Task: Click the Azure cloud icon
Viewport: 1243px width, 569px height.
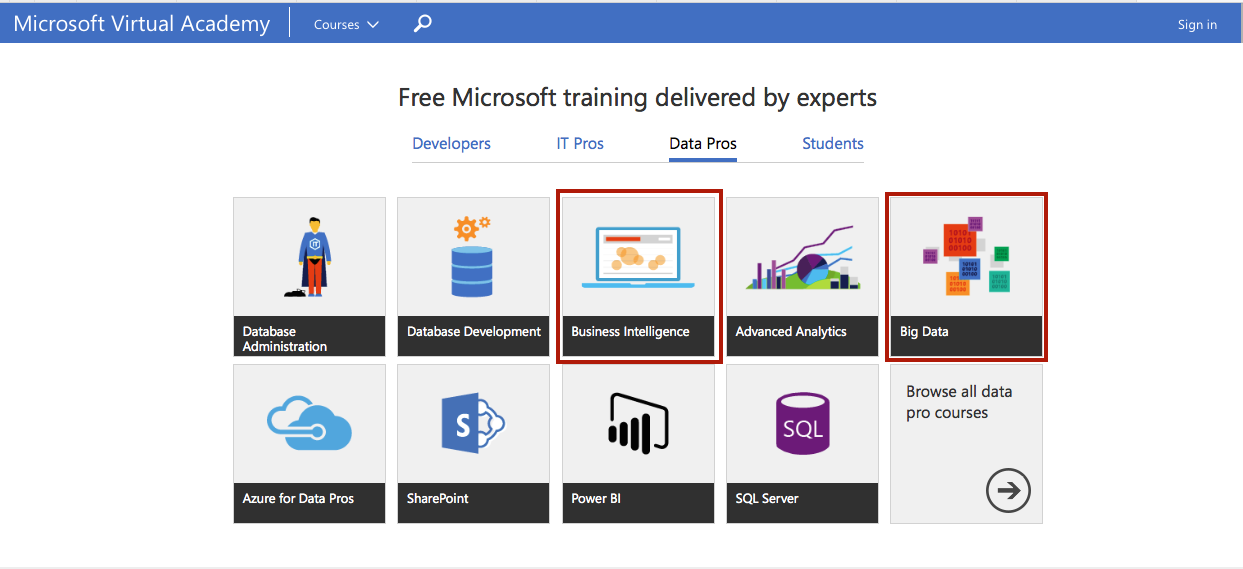Action: coord(309,423)
